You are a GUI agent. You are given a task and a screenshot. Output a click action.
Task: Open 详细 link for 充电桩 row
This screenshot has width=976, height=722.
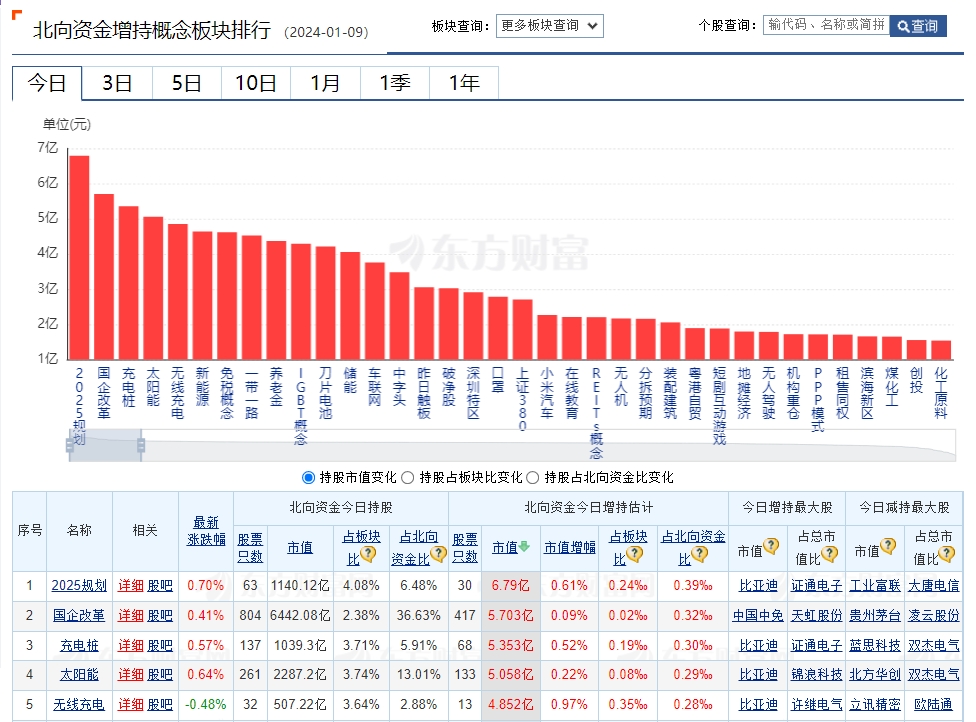pyautogui.click(x=130, y=646)
